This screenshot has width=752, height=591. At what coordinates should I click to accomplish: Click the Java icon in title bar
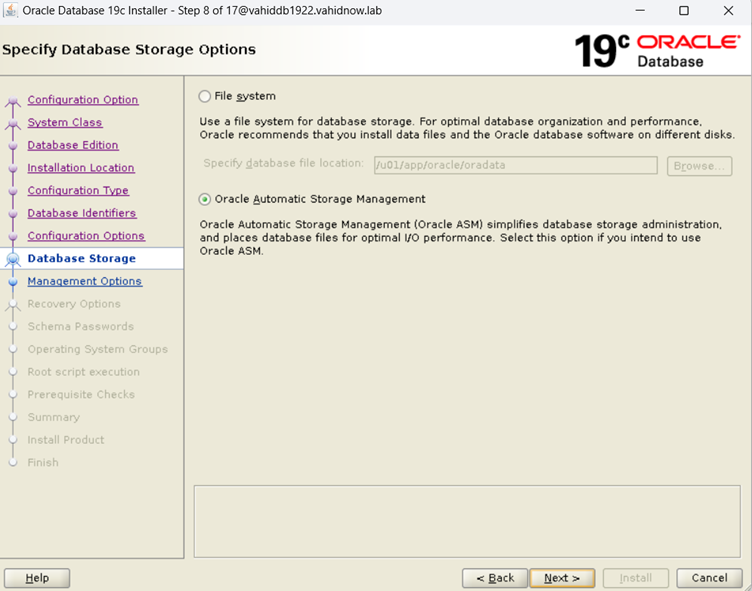coord(11,11)
